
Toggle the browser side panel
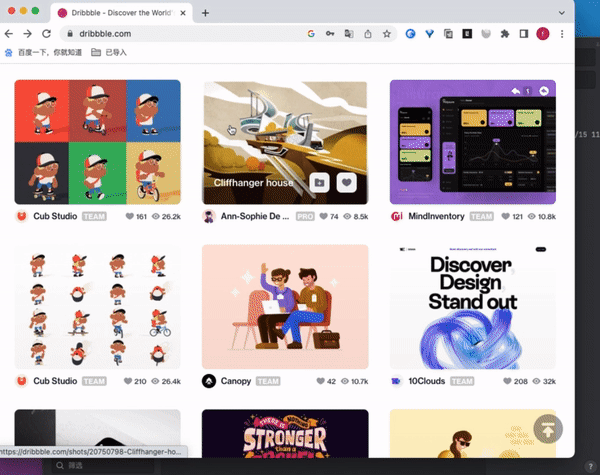[524, 34]
